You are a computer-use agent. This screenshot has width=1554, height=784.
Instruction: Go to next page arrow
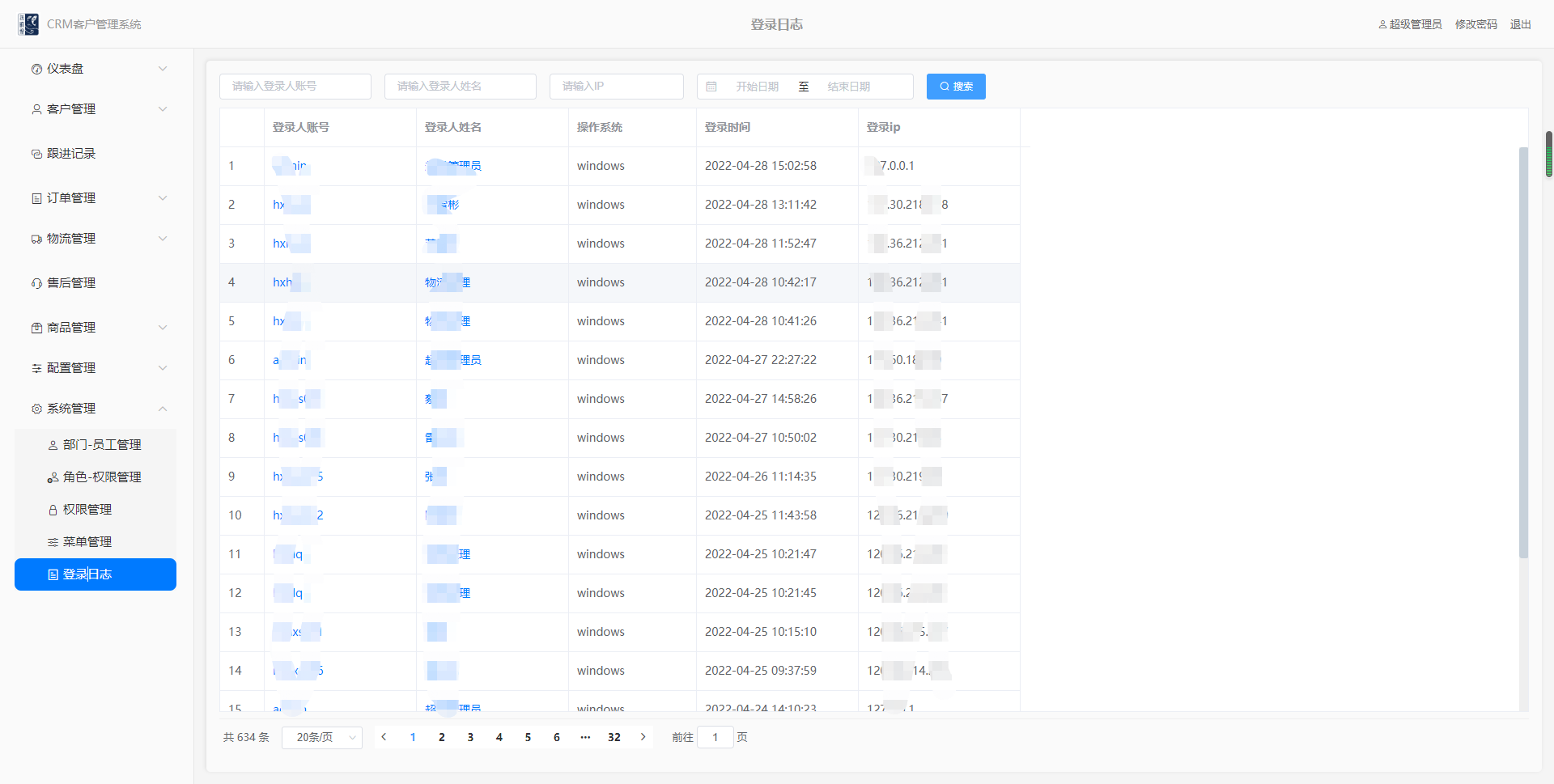point(643,737)
